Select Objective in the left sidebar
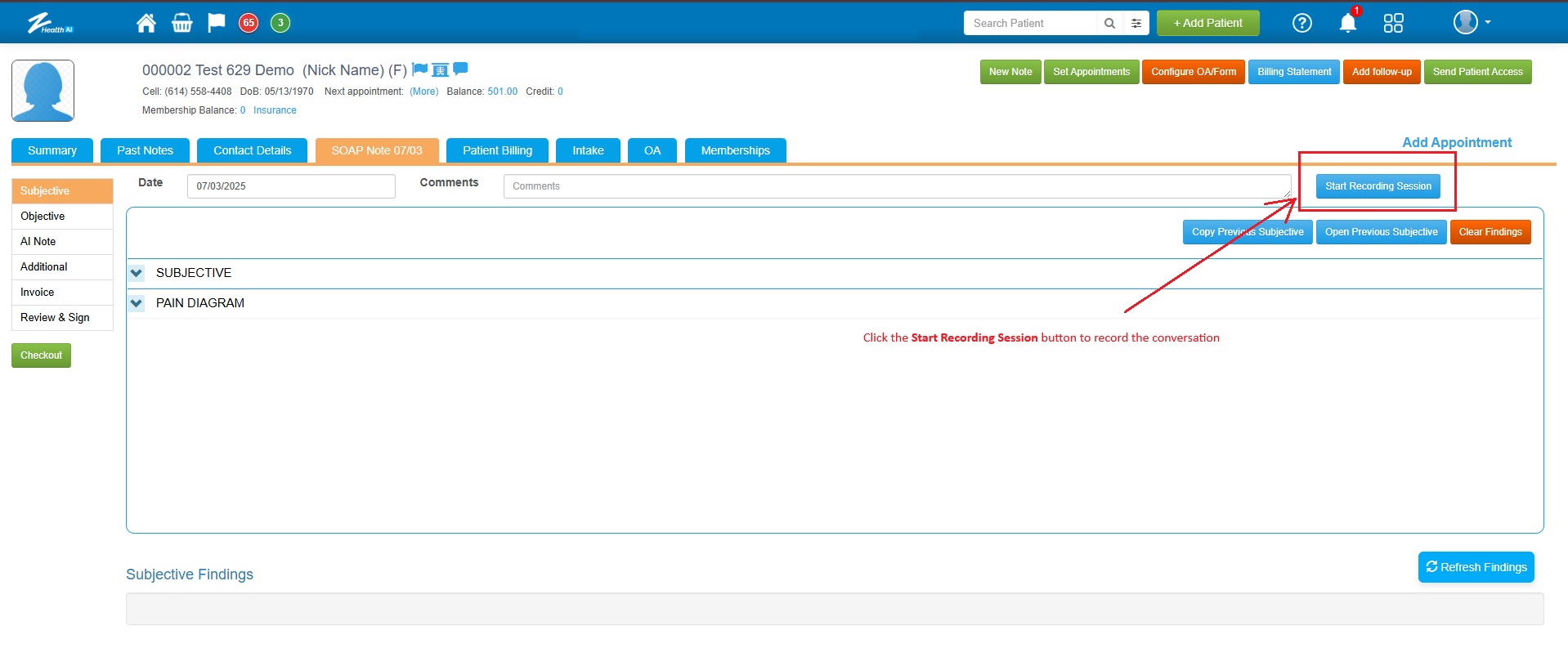 point(43,217)
